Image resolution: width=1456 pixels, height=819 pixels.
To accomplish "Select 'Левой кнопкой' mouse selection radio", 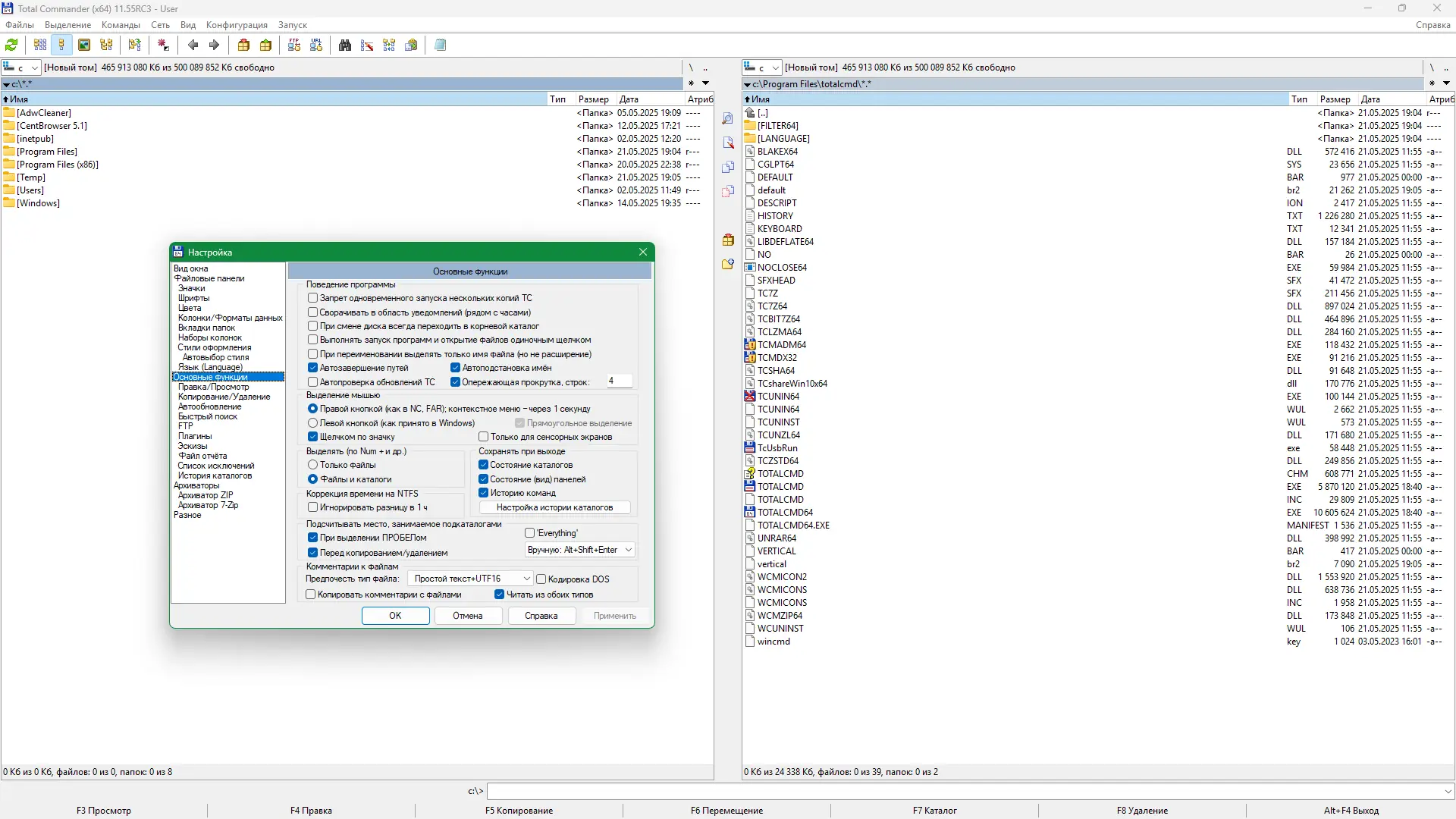I will click(312, 423).
